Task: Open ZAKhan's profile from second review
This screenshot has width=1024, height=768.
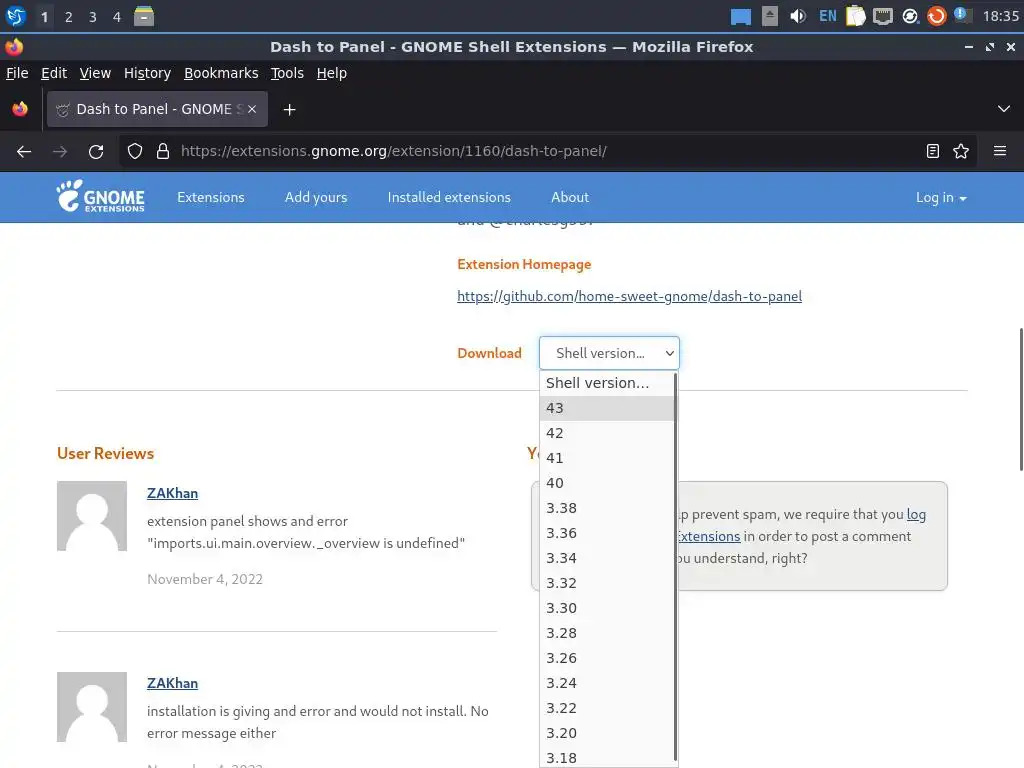Action: pyautogui.click(x=172, y=683)
